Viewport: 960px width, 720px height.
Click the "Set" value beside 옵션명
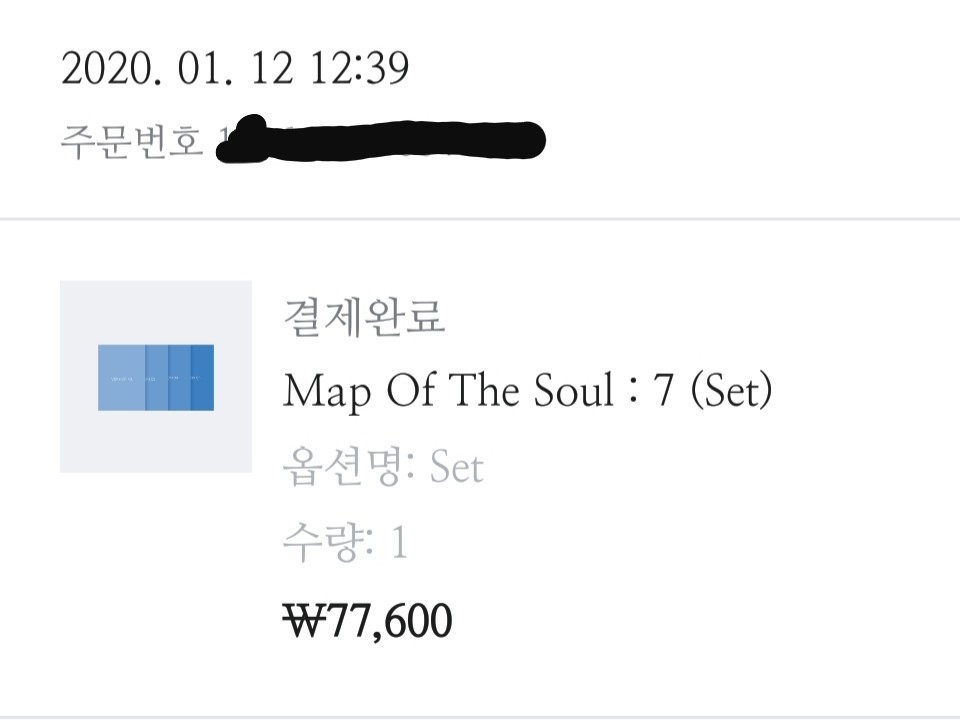[x=457, y=467]
